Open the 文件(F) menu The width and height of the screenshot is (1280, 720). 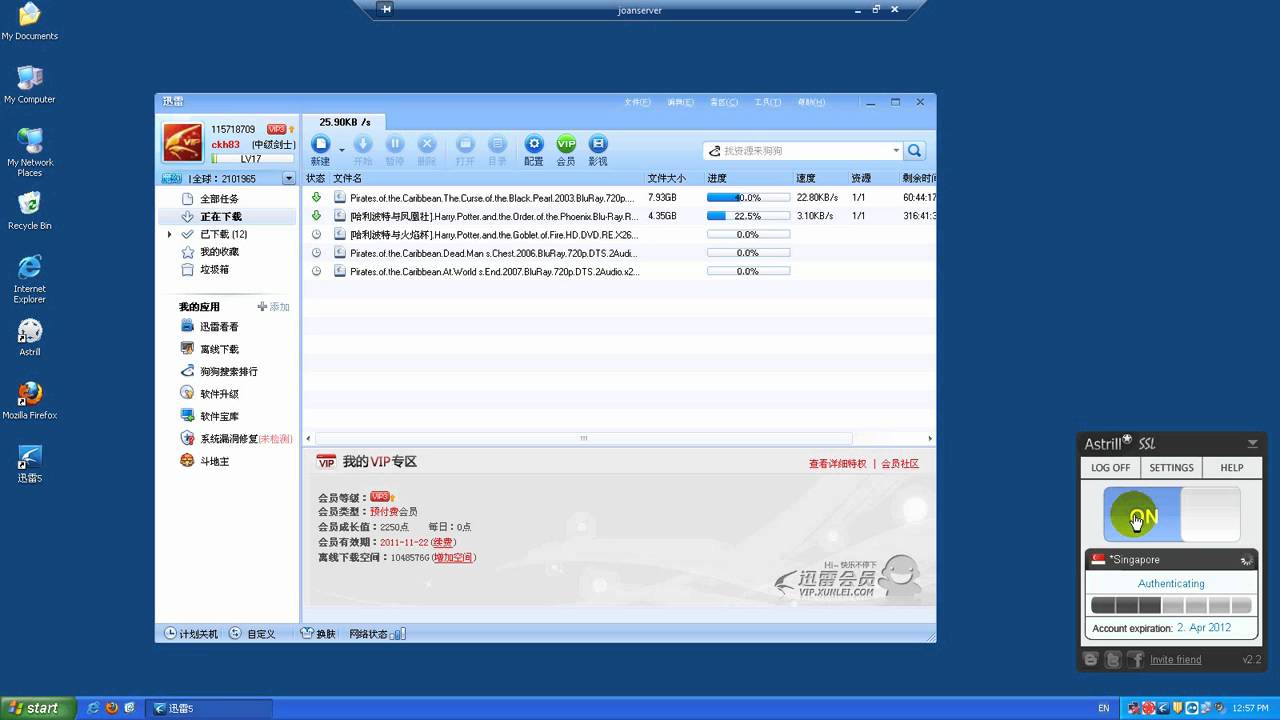[637, 102]
